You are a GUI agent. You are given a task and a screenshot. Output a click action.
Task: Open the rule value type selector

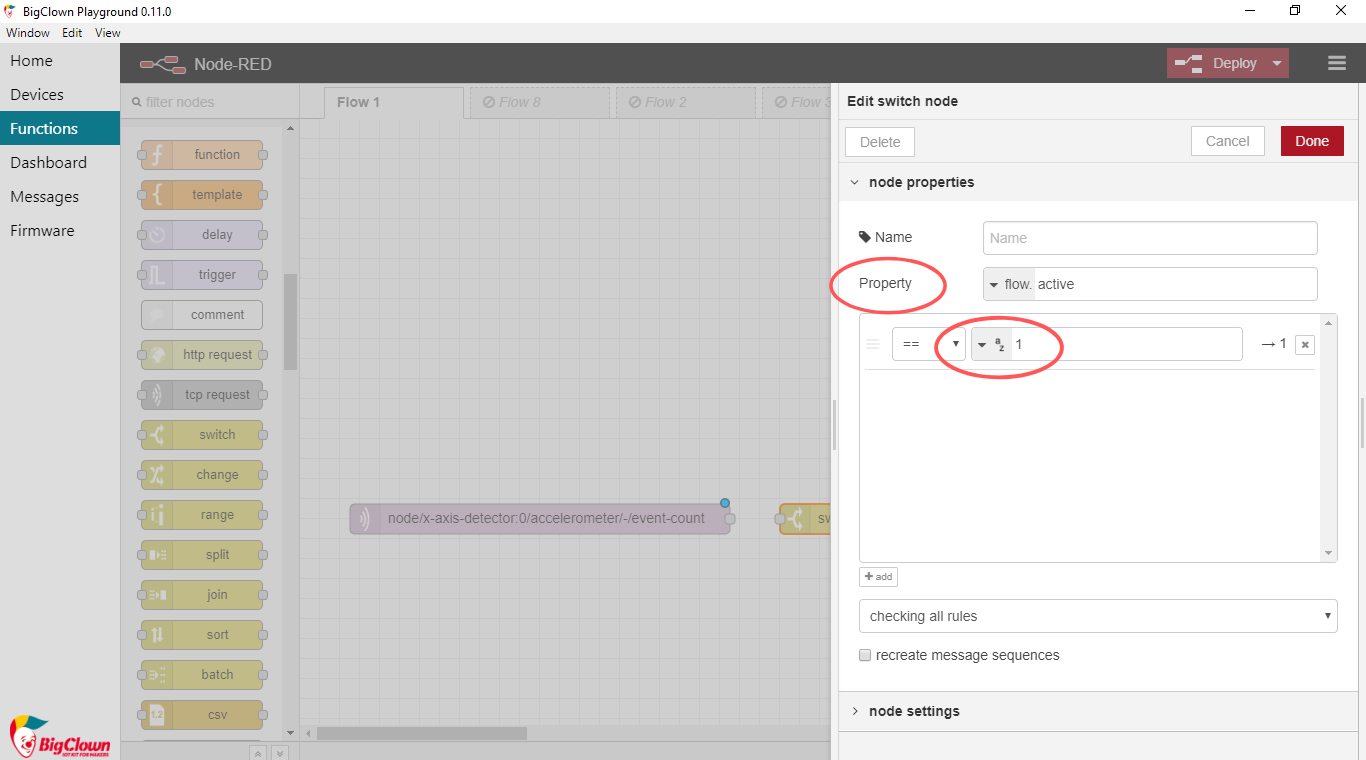point(991,344)
